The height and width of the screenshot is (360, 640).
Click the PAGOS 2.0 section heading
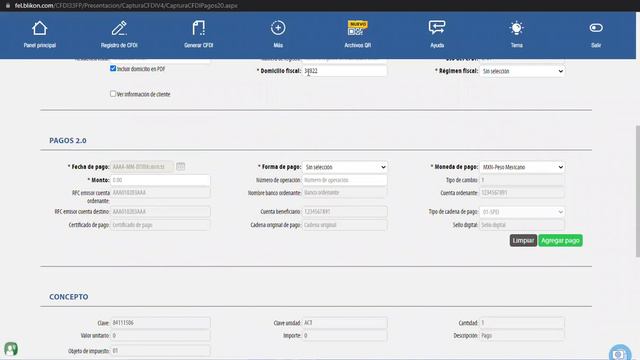point(68,140)
